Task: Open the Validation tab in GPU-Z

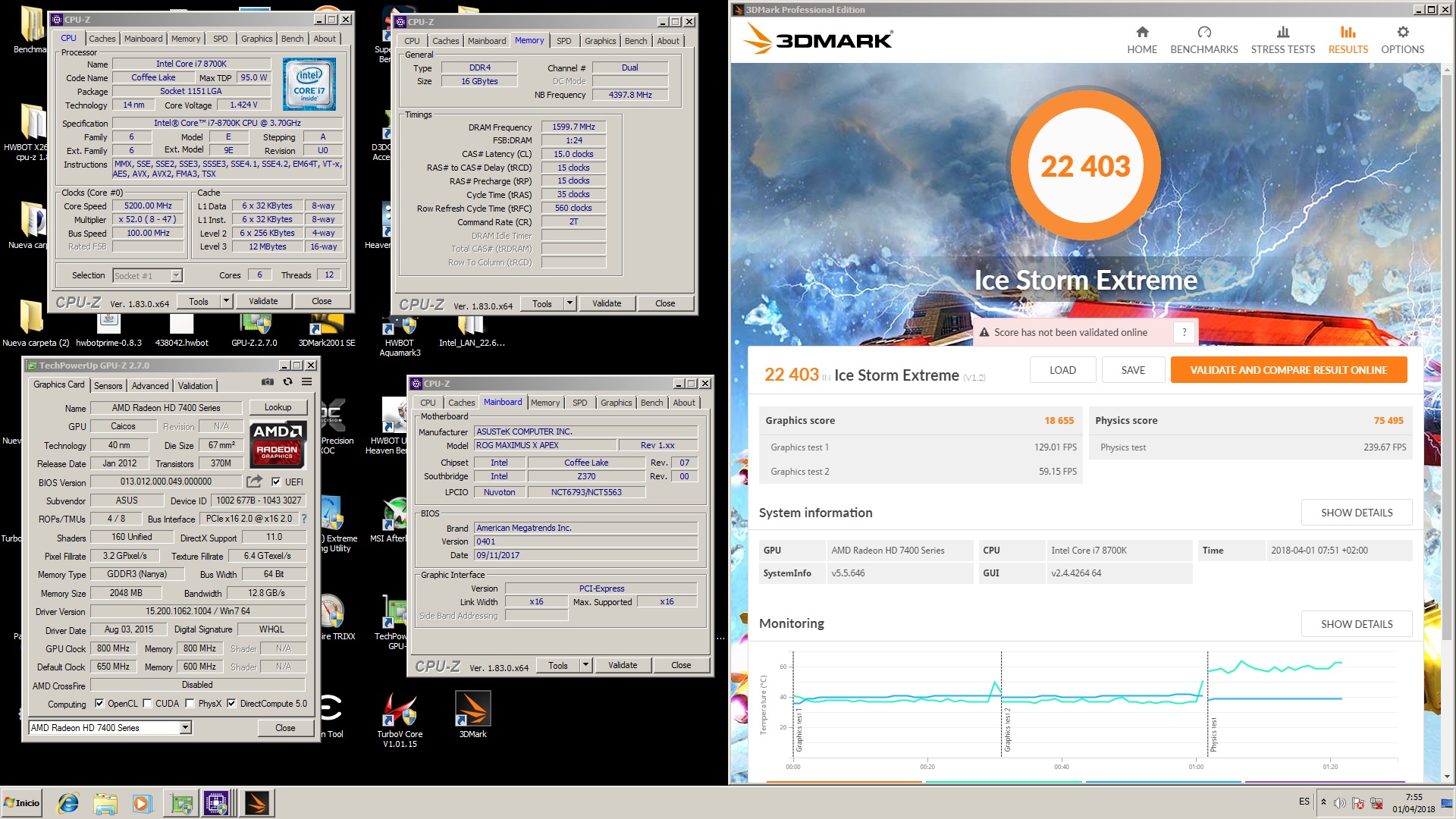Action: 196,386
